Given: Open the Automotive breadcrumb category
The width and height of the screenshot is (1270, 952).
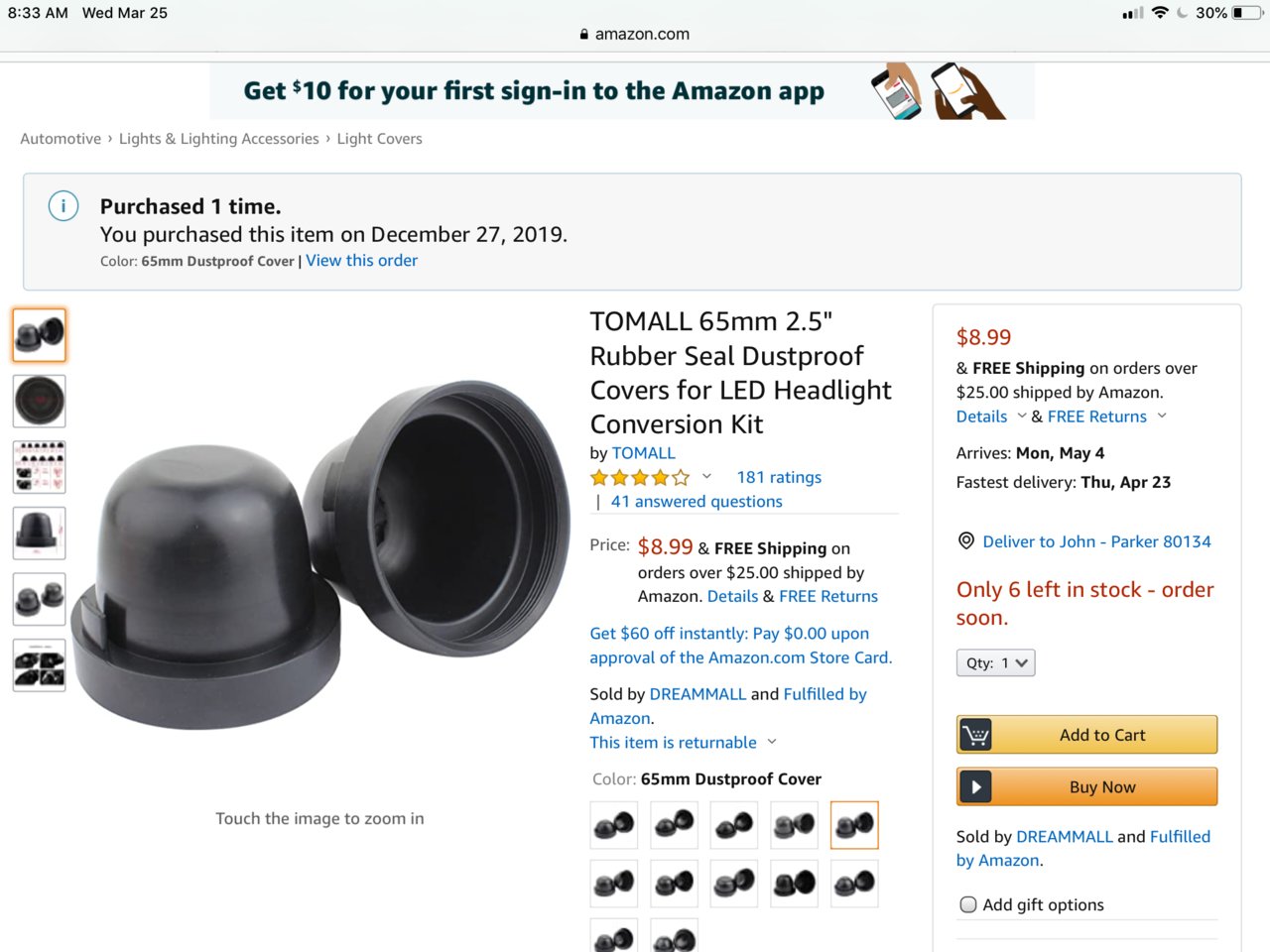Looking at the screenshot, I should (x=61, y=139).
